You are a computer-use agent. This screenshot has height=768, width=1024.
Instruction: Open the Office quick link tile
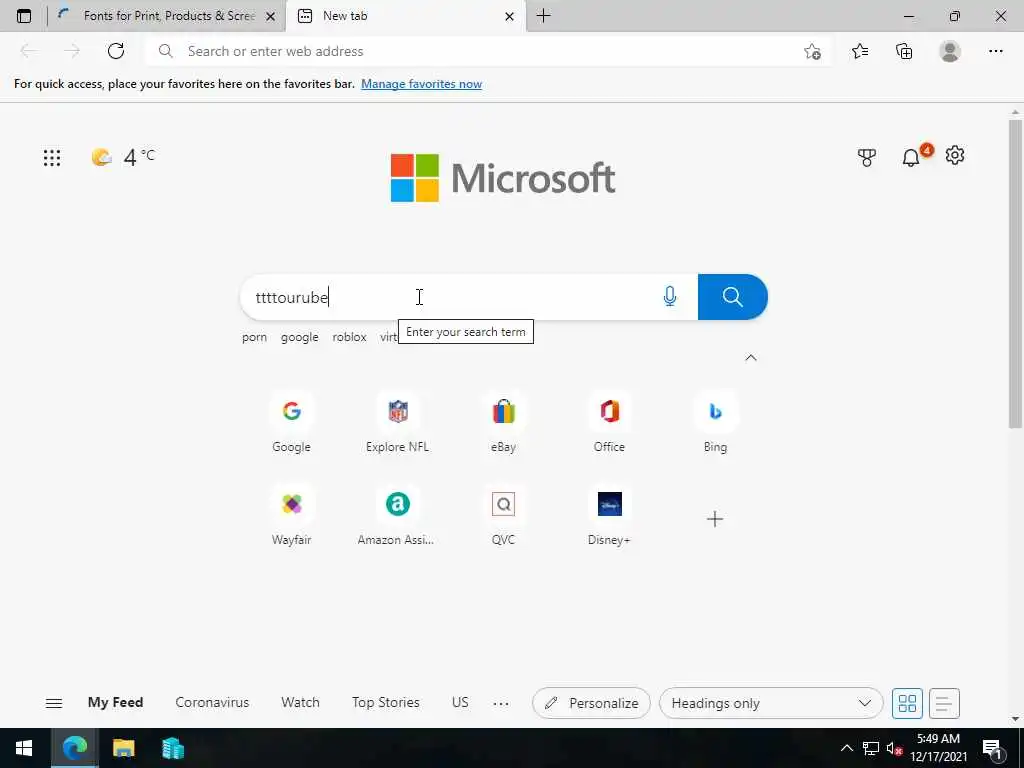coord(609,423)
